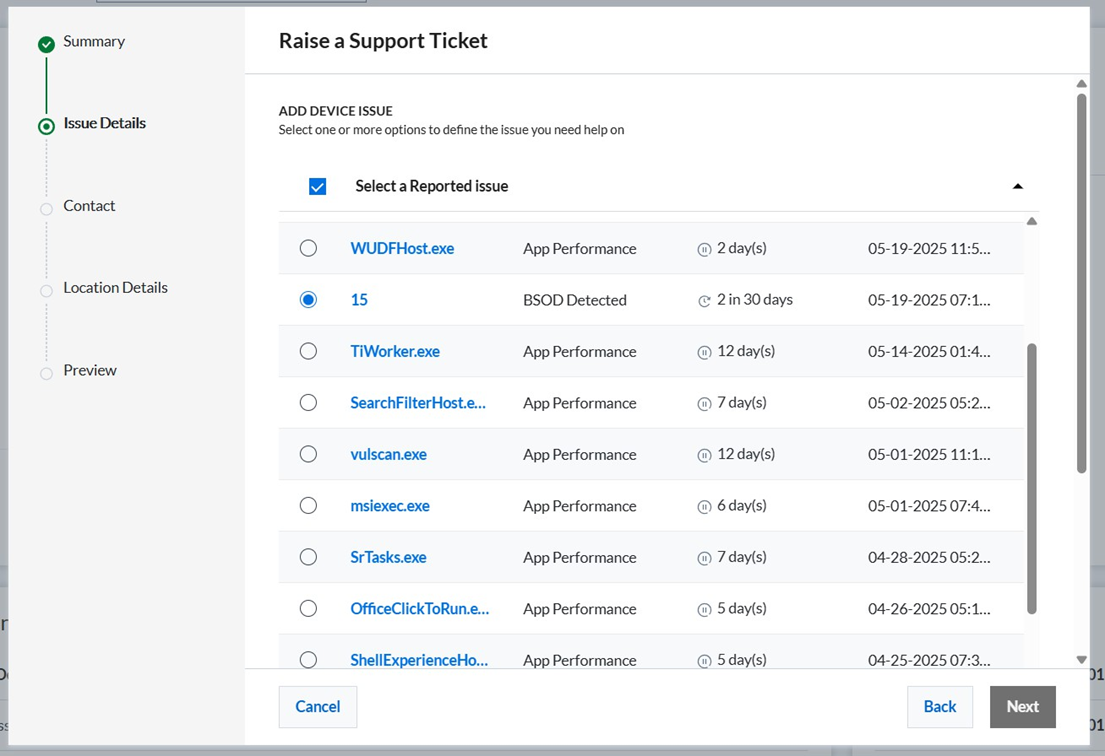1105x756 pixels.
Task: Uncheck the Select a Reported issue checkbox
Action: coord(318,187)
